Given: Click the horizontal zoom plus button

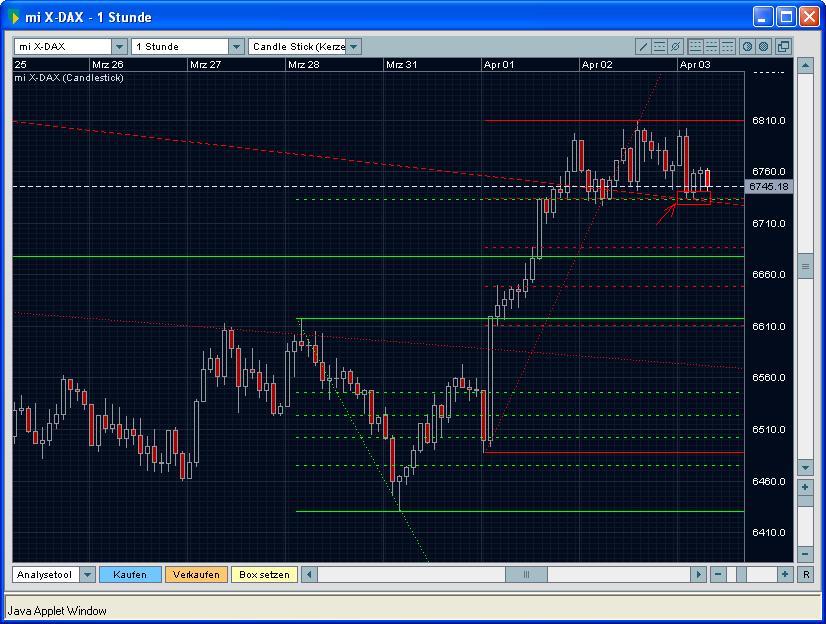Looking at the screenshot, I should click(x=785, y=575).
